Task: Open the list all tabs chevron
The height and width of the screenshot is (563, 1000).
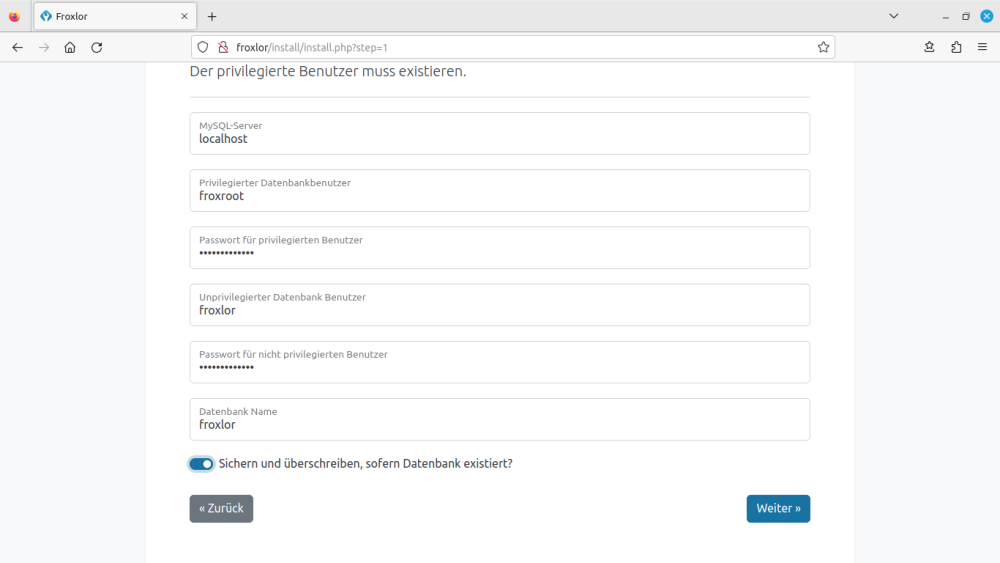Action: [x=893, y=17]
